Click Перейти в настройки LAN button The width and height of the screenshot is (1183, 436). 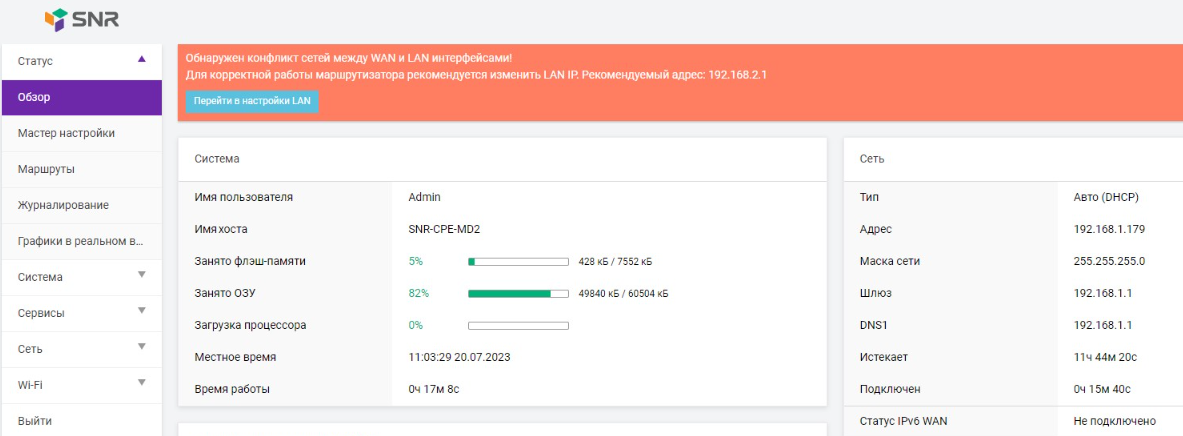pos(252,101)
